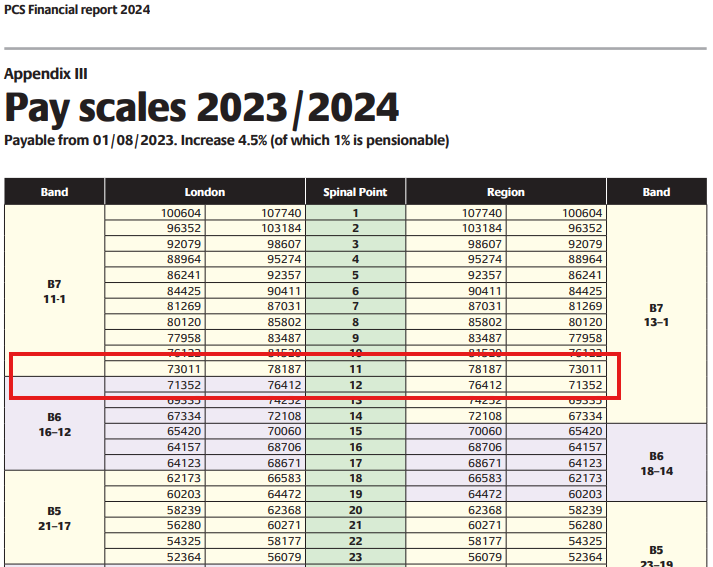Click spinal point 12 cell
This screenshot has height=567, width=713.
tap(355, 385)
